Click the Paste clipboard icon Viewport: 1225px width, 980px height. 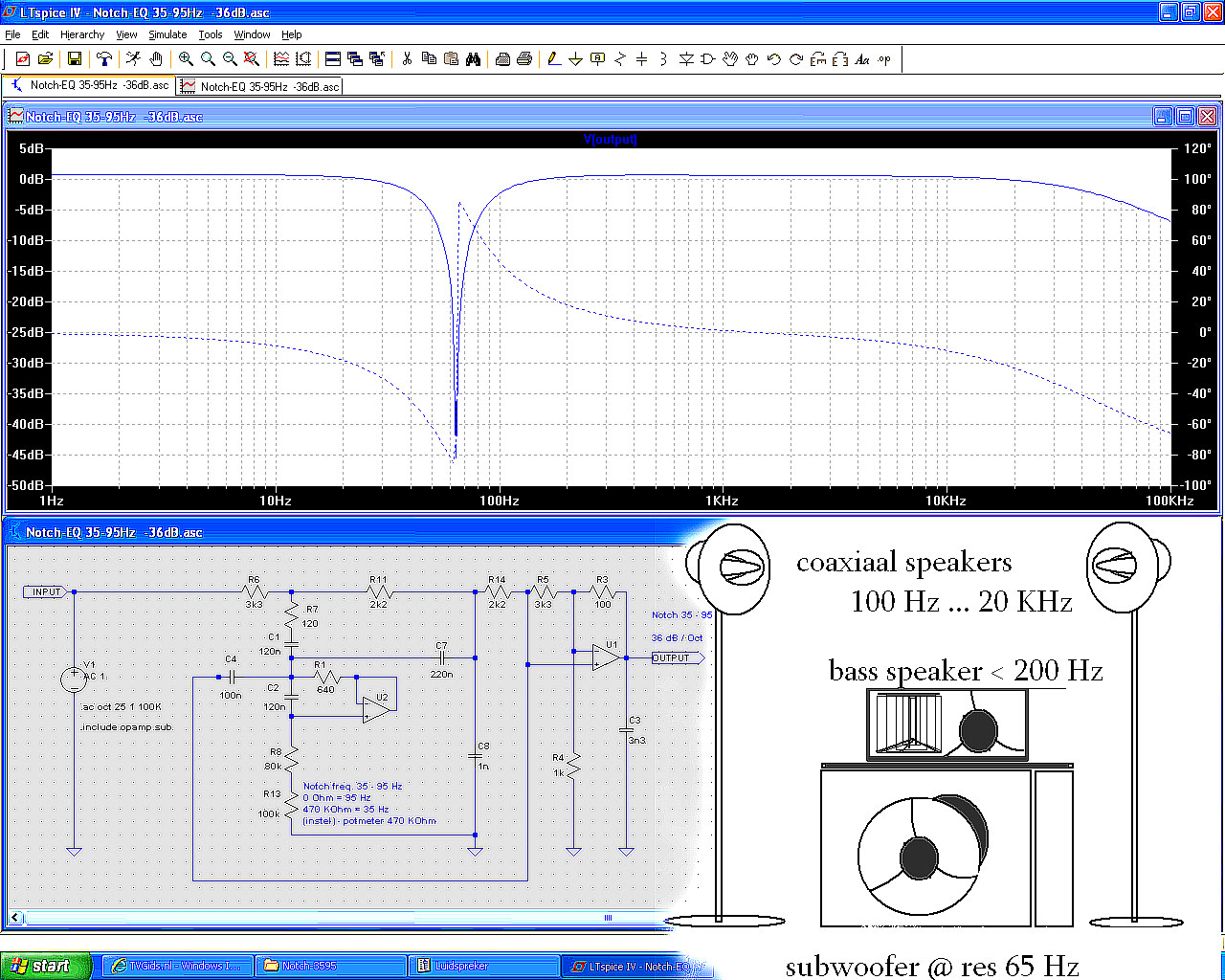451,59
